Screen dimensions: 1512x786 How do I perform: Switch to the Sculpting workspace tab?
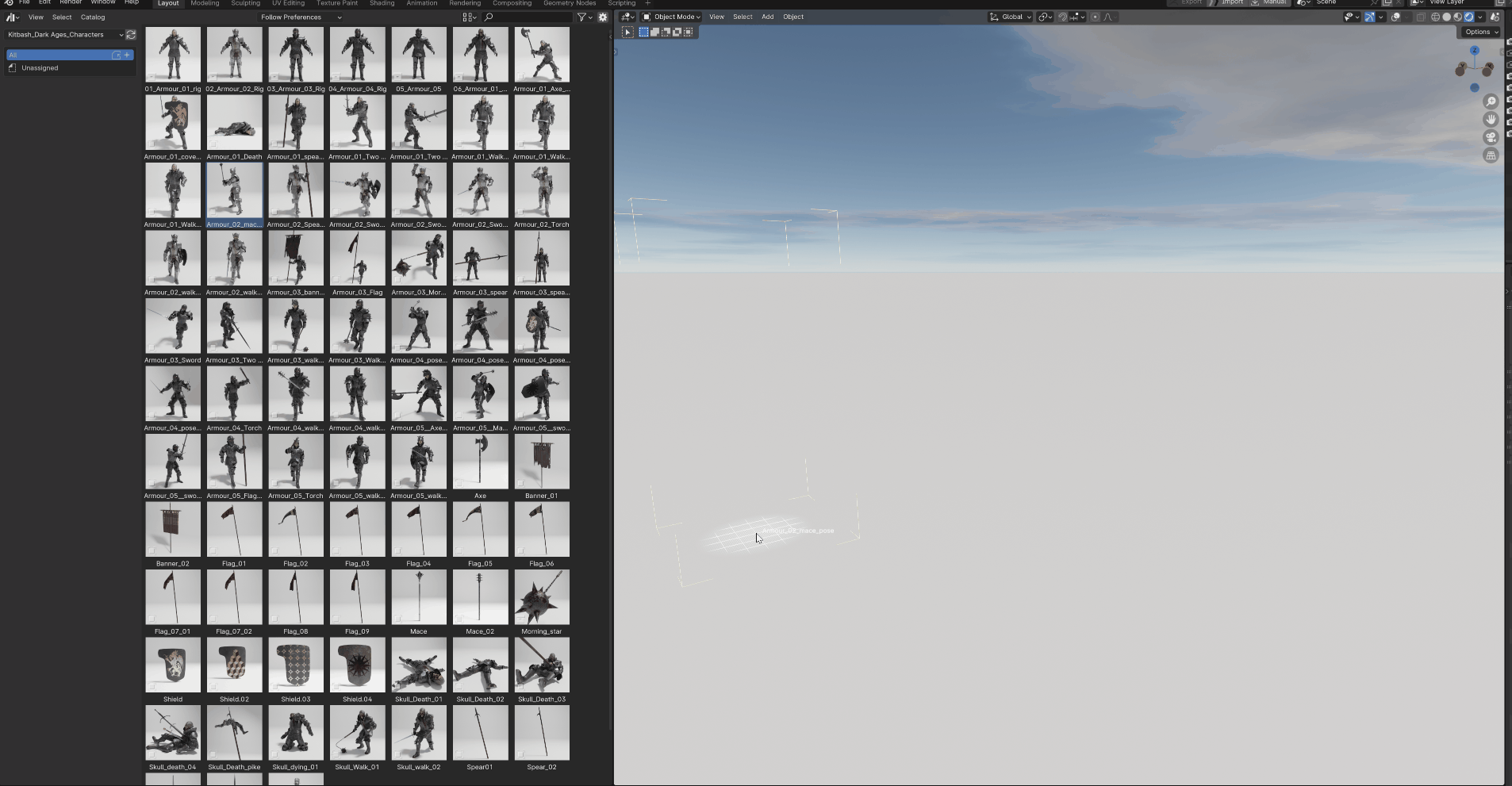[x=245, y=3]
